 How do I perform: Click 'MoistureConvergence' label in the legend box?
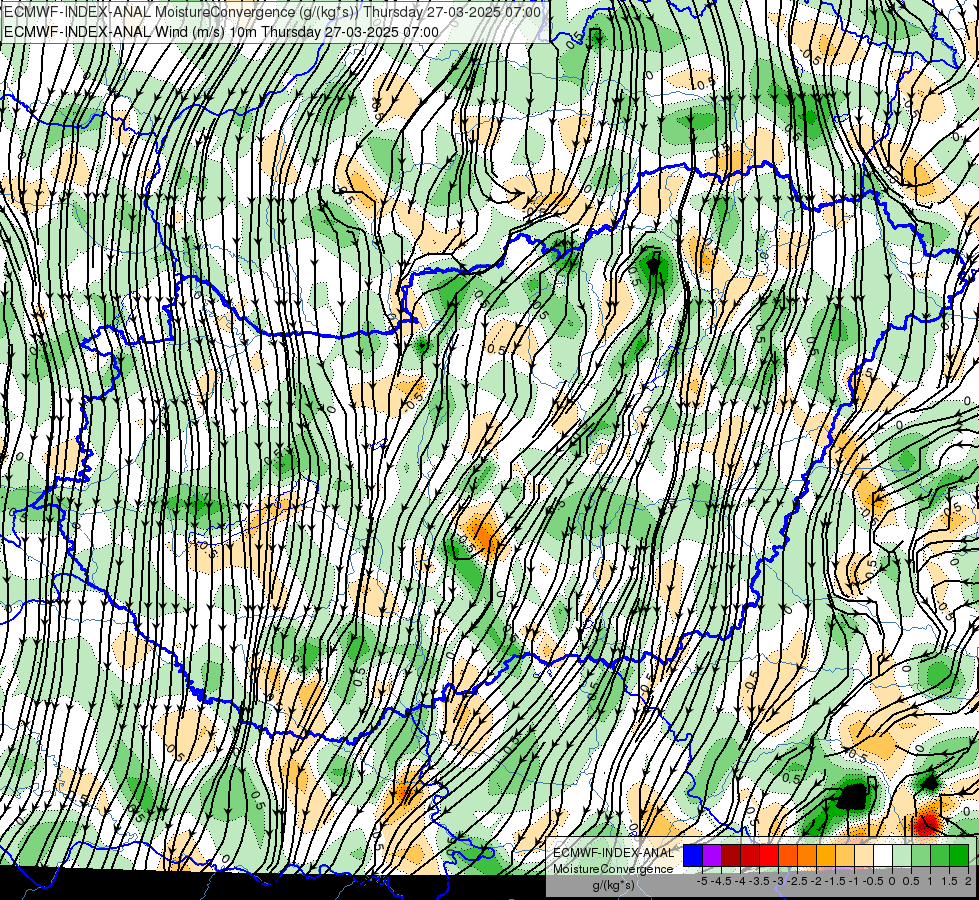click(613, 869)
